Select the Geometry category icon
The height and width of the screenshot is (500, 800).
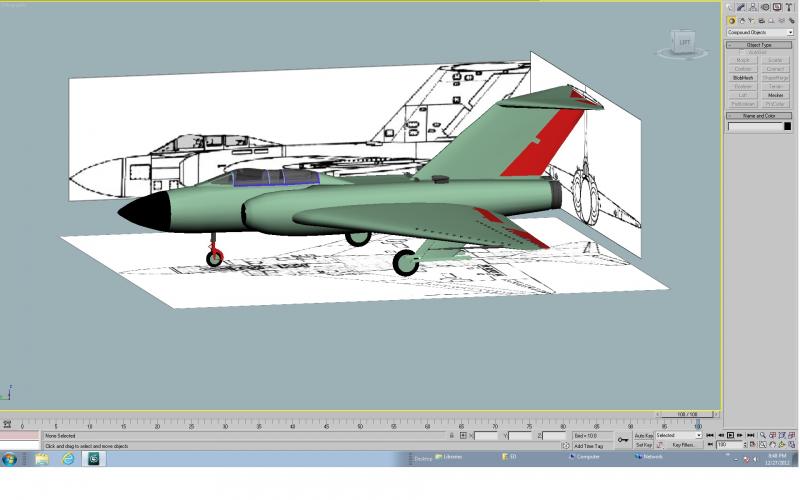[731, 21]
